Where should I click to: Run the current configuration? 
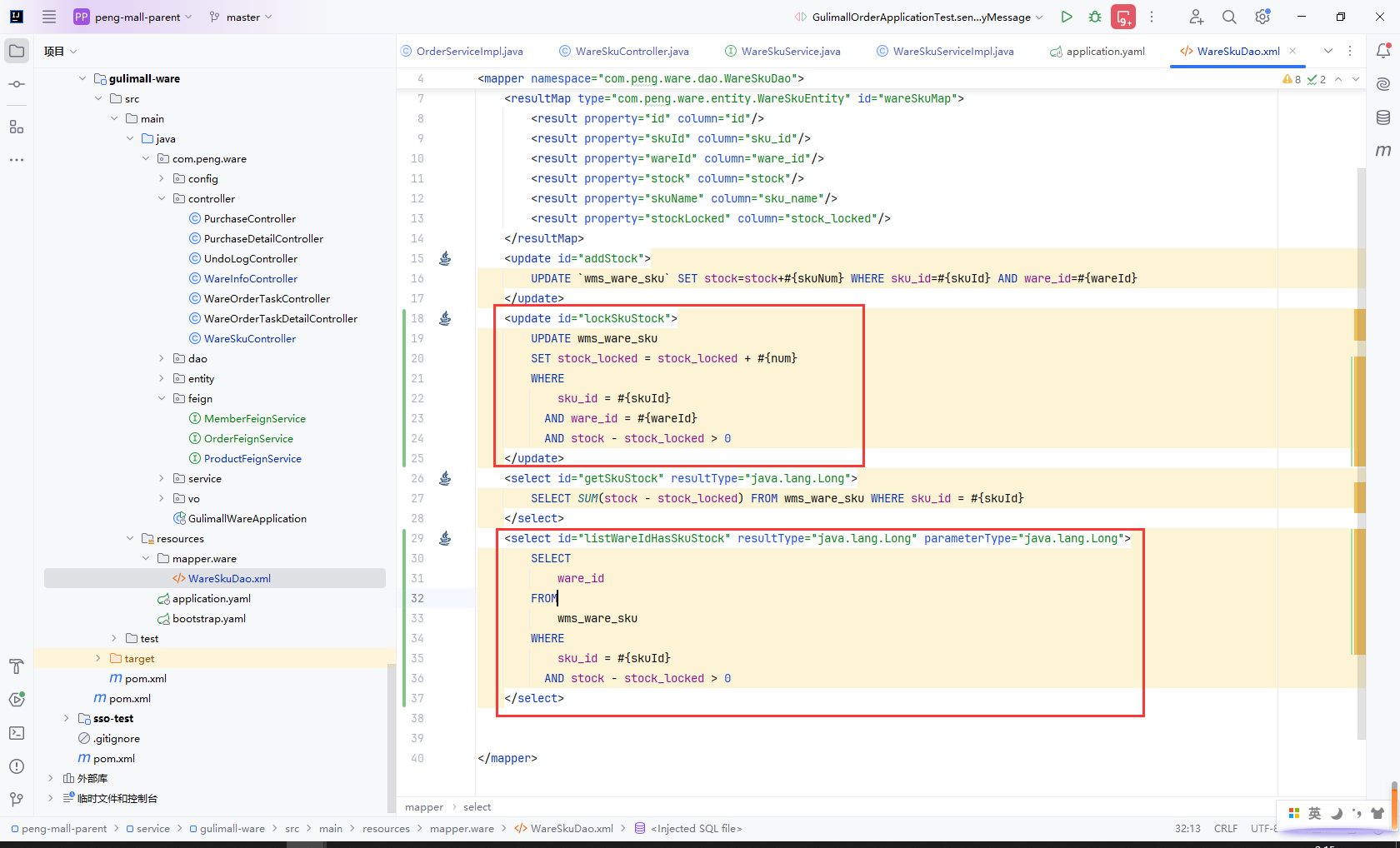(x=1067, y=17)
